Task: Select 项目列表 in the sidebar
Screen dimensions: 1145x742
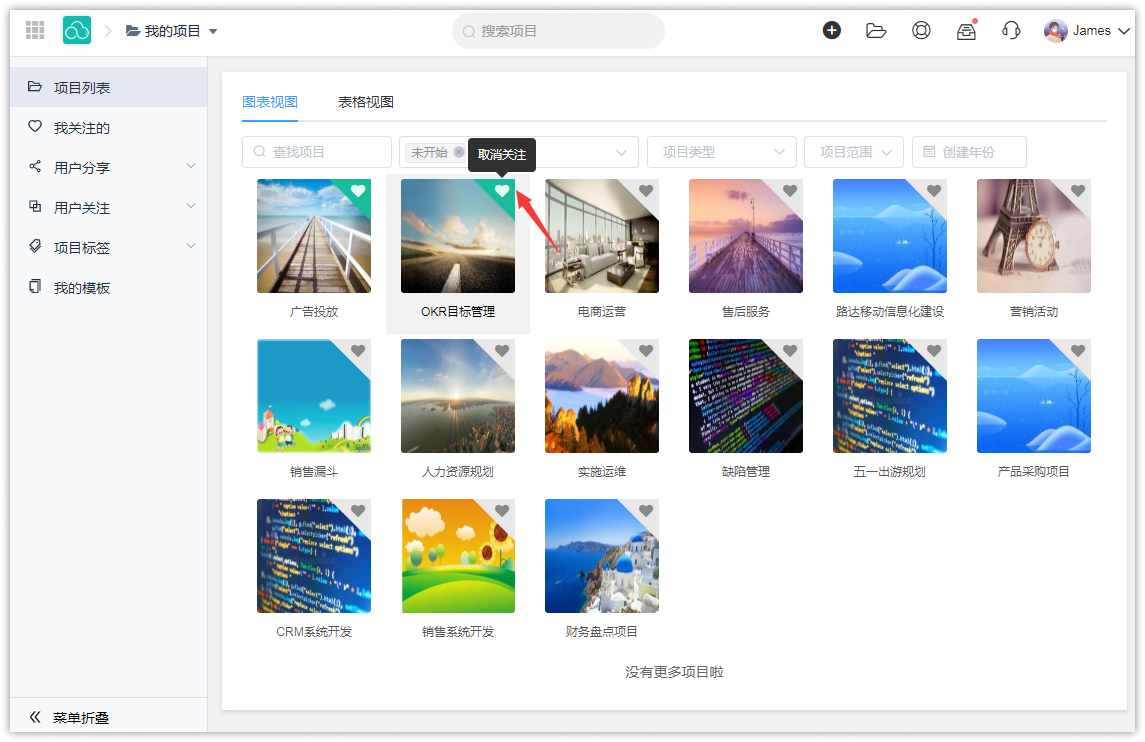Action: pos(109,88)
